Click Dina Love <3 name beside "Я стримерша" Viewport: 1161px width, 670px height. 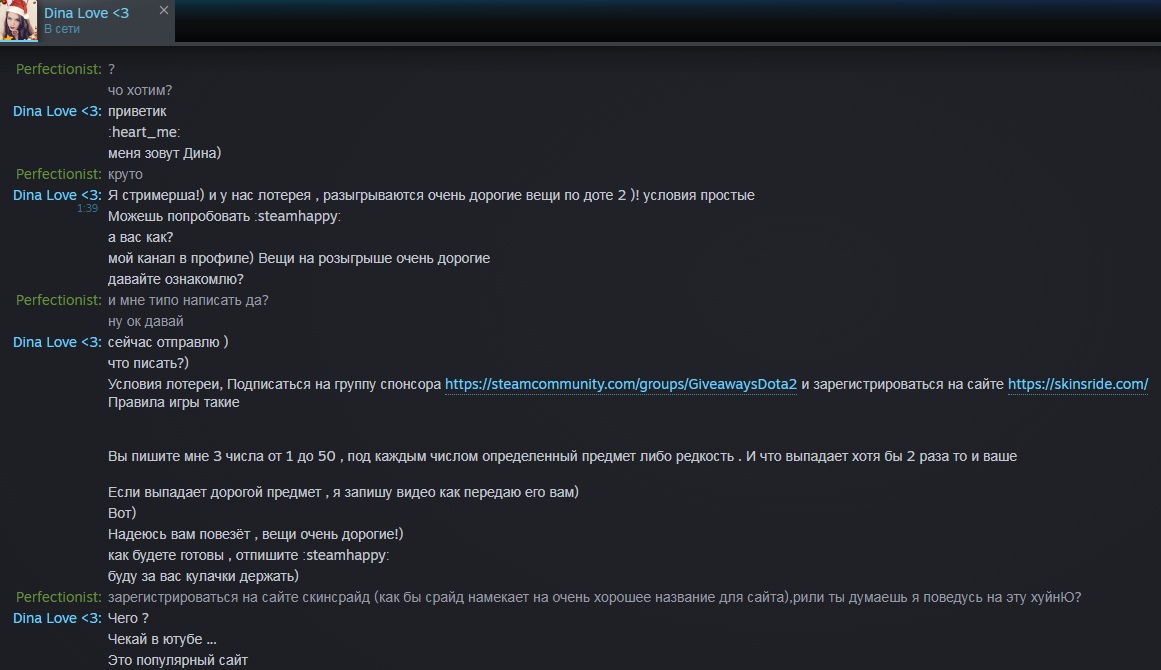(57, 195)
